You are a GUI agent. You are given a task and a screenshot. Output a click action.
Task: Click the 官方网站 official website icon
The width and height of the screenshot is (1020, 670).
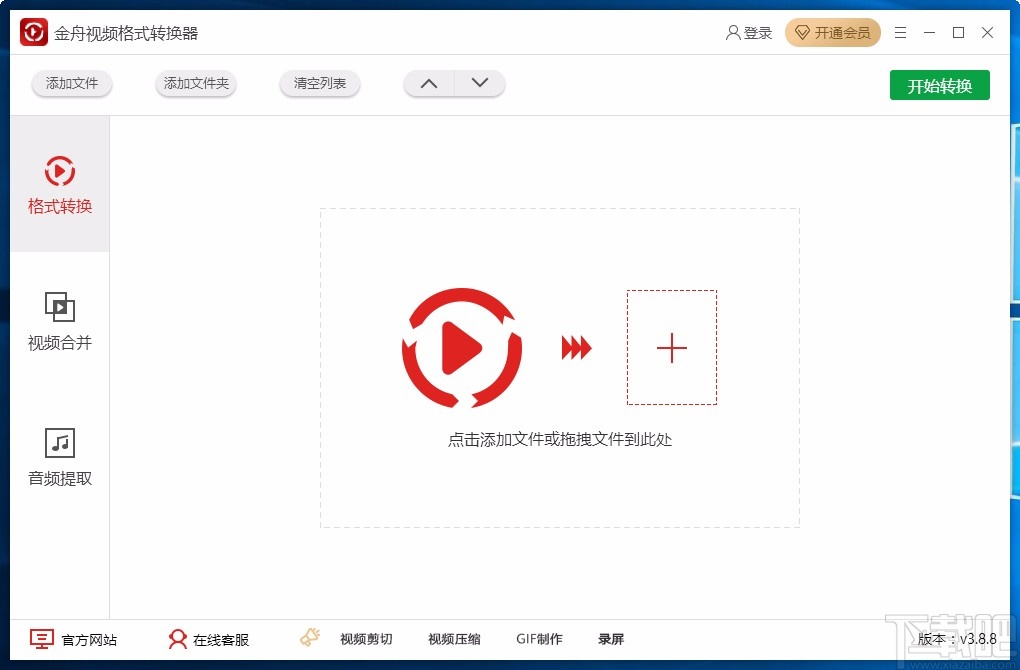click(x=41, y=638)
